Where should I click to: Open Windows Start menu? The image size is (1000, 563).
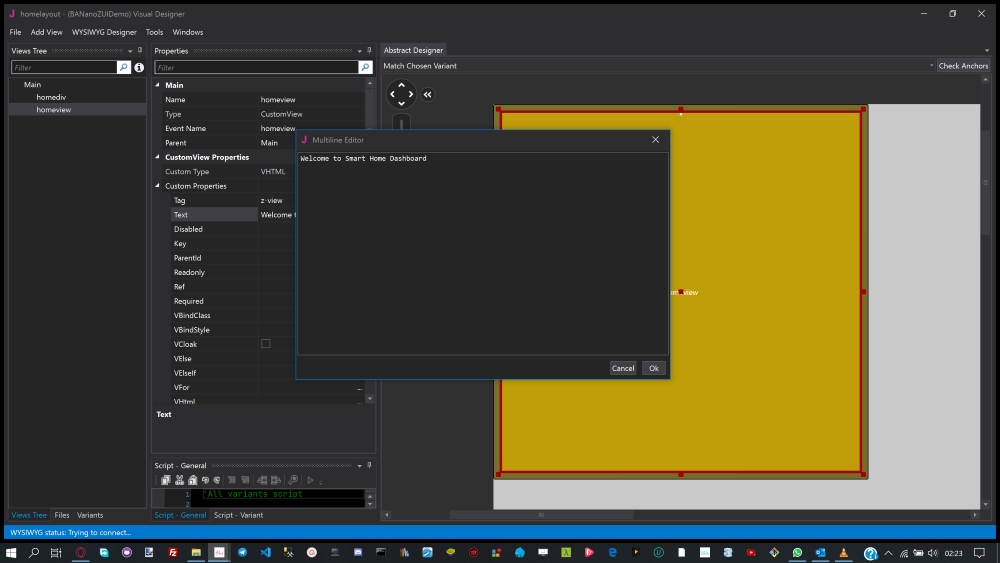tap(11, 553)
